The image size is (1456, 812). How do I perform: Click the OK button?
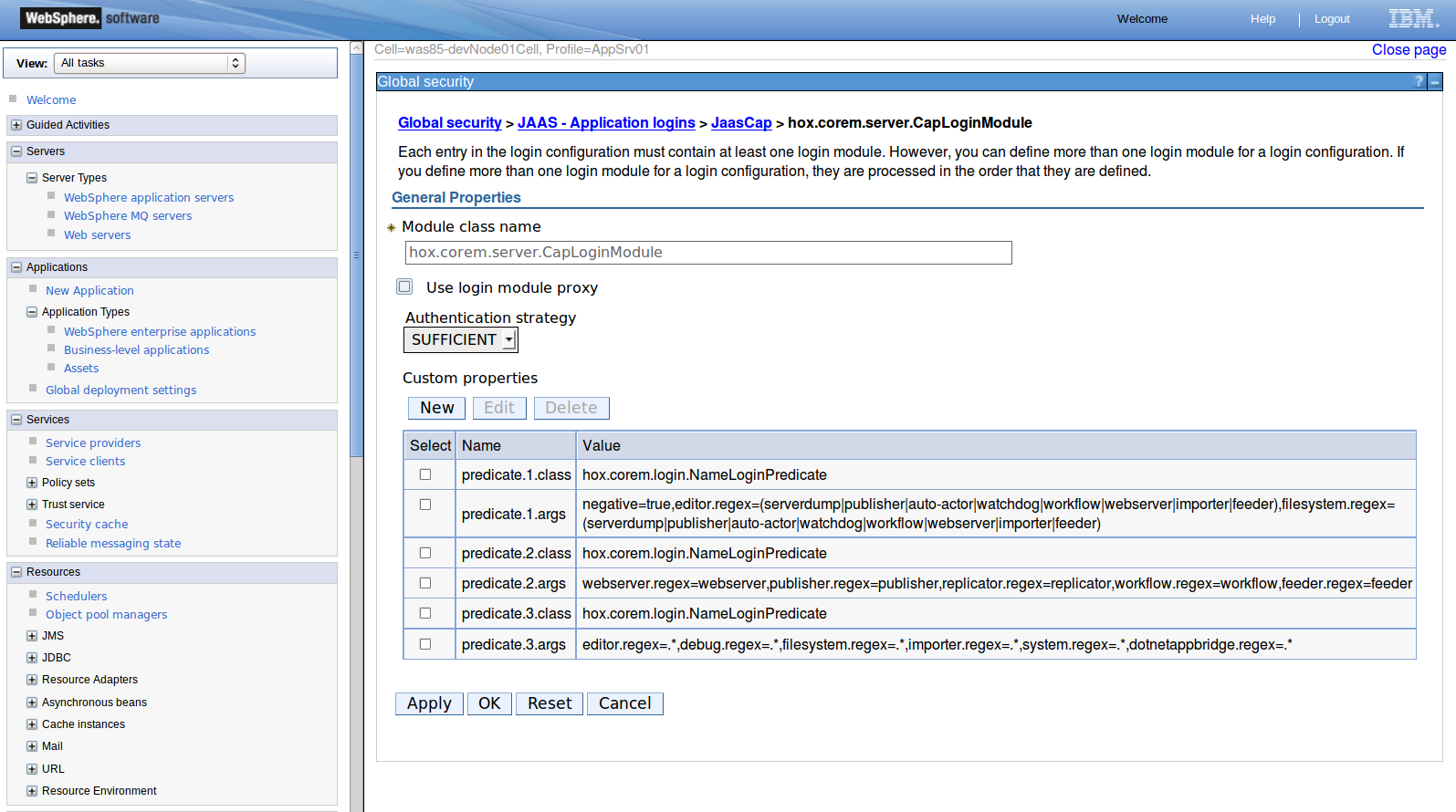coord(489,703)
